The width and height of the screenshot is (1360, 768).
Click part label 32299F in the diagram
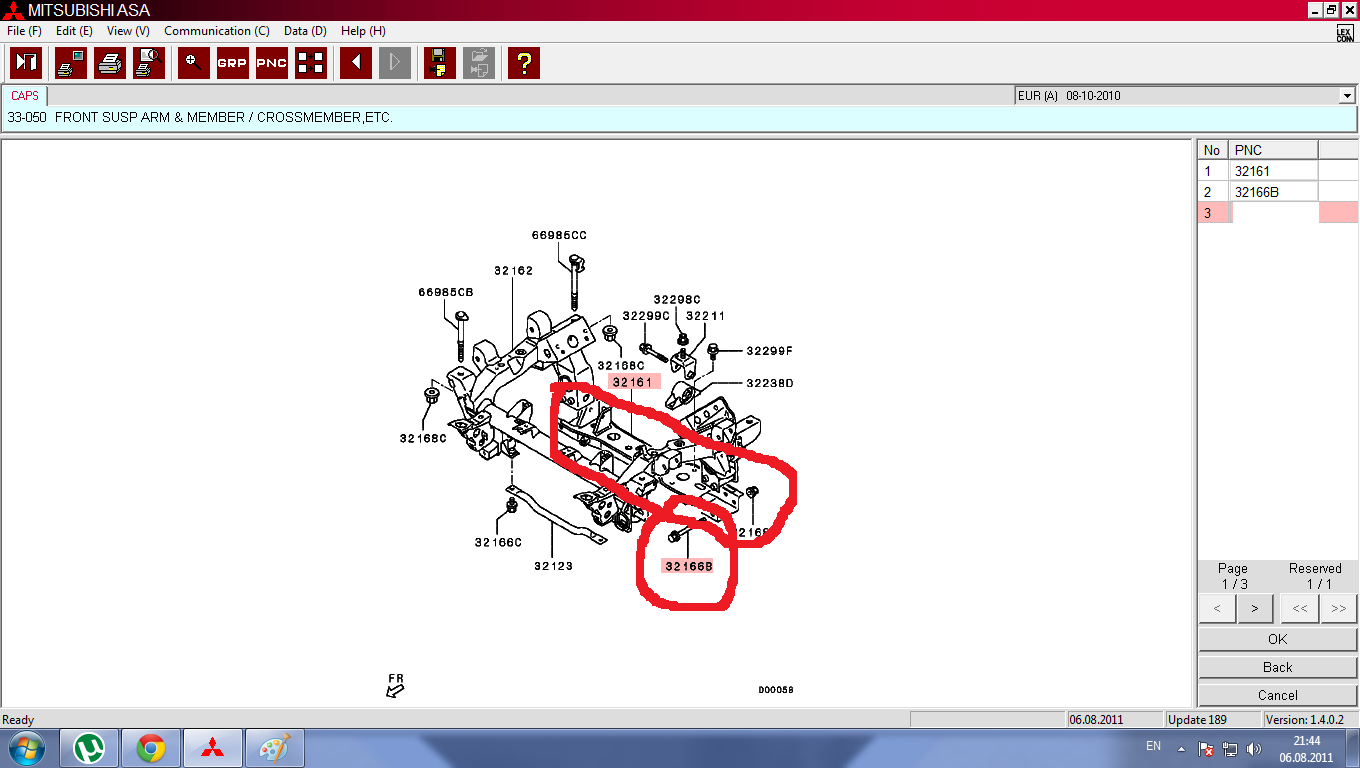pyautogui.click(x=770, y=350)
